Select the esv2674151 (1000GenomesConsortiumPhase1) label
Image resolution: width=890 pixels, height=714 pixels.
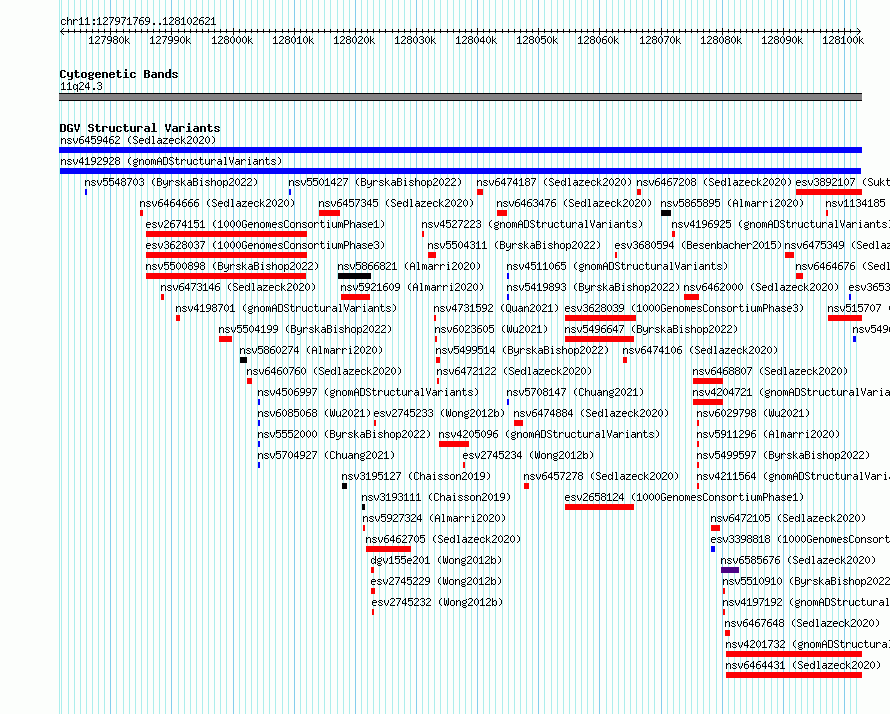265,224
